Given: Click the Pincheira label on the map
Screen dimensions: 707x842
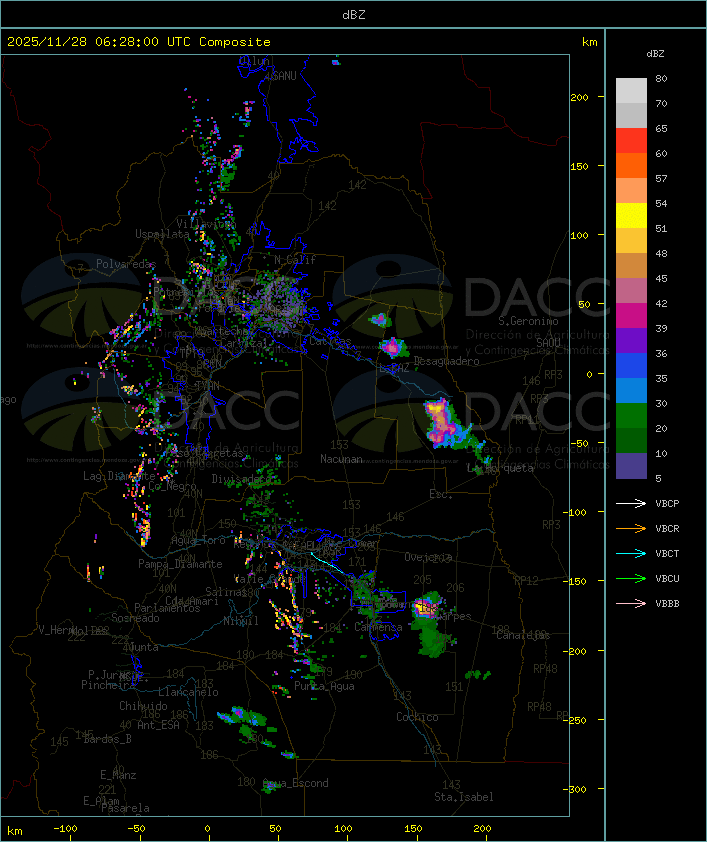Looking at the screenshot, I should coord(108,685).
